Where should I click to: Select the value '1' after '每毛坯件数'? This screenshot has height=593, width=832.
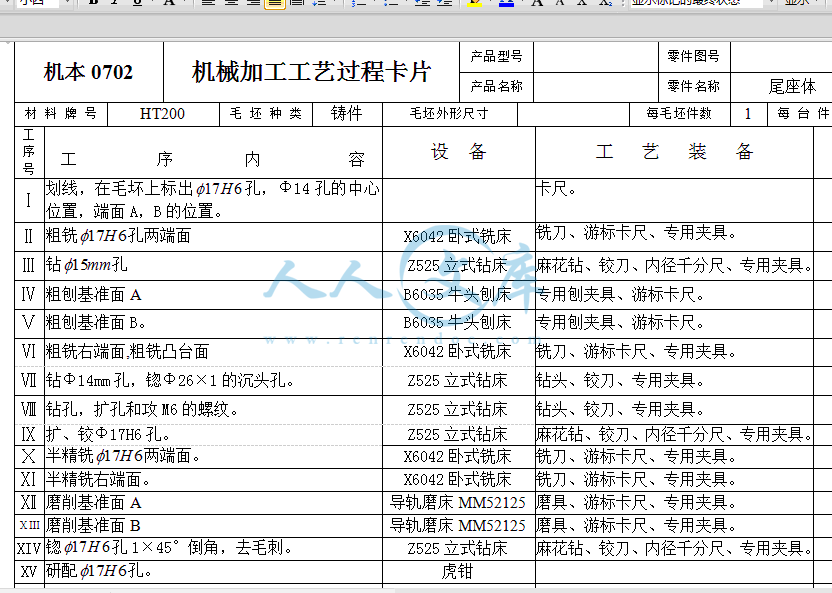748,114
